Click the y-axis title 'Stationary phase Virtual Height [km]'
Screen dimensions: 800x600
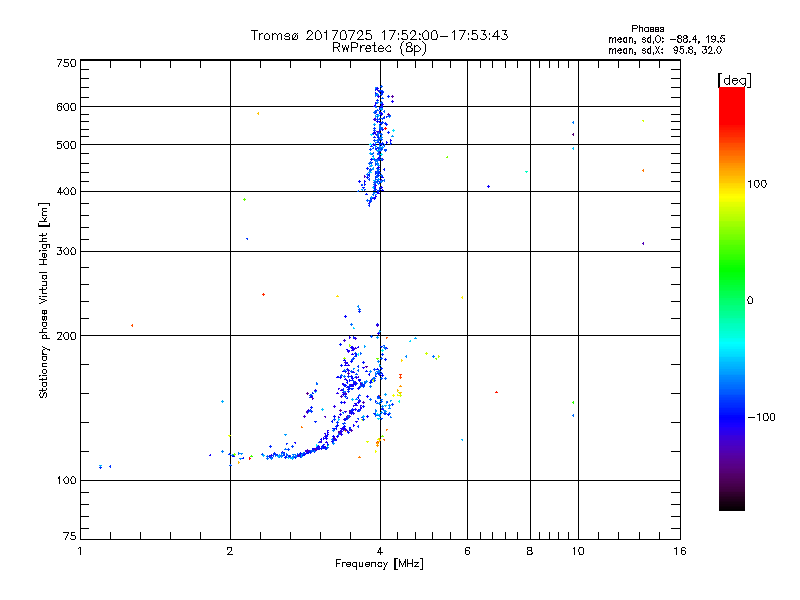point(43,300)
